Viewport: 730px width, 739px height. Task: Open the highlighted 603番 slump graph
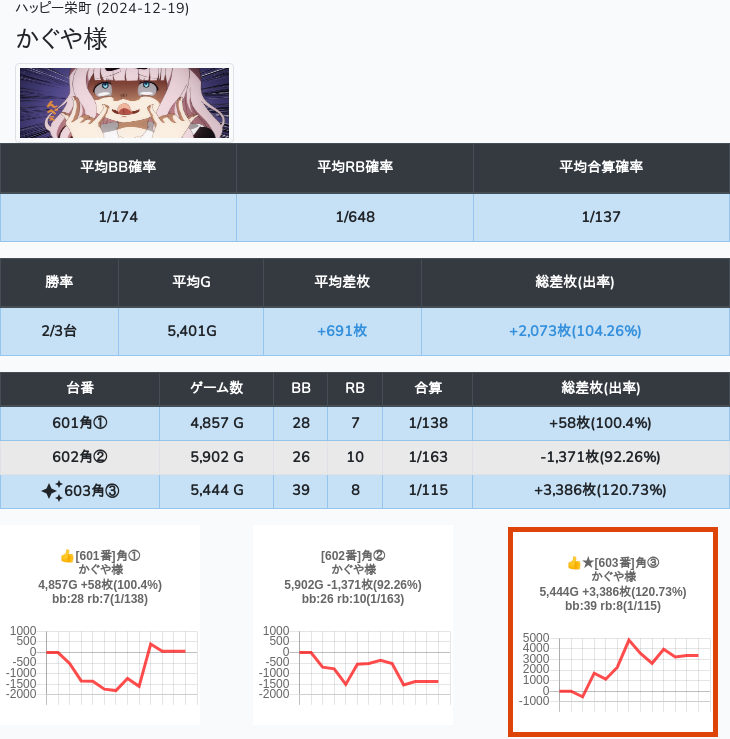click(611, 668)
